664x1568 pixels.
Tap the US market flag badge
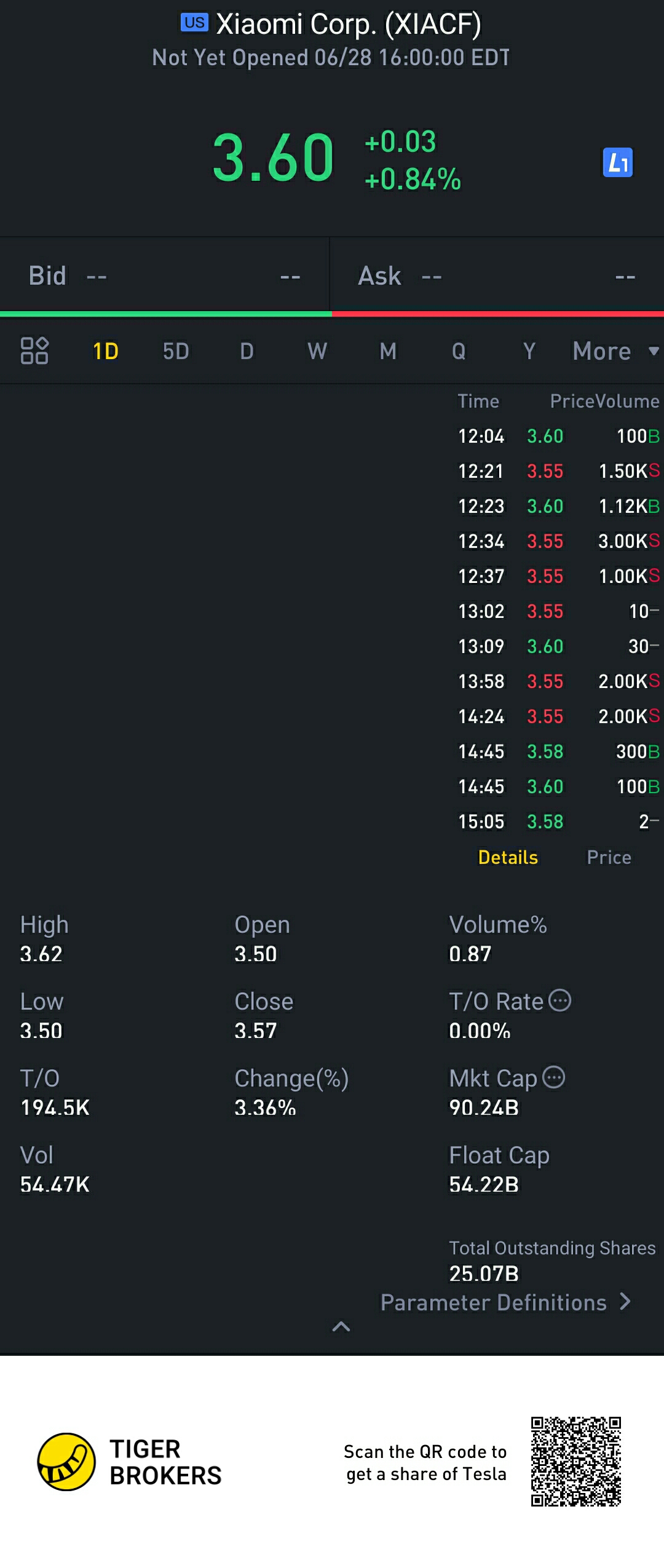coord(194,23)
